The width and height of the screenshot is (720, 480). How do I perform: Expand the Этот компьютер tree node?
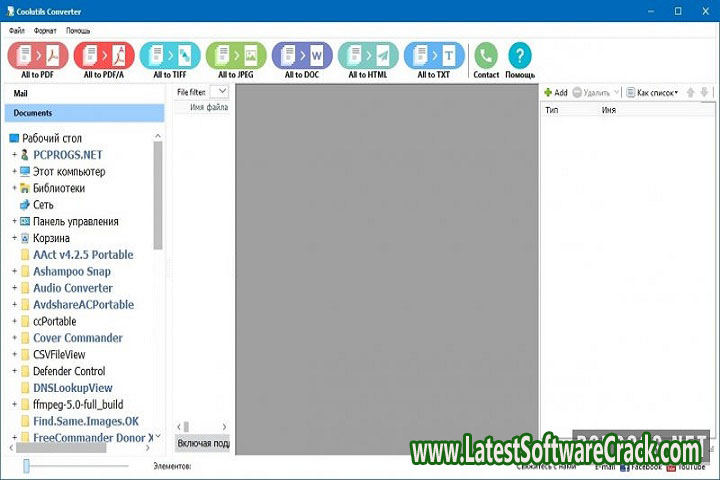point(14,171)
